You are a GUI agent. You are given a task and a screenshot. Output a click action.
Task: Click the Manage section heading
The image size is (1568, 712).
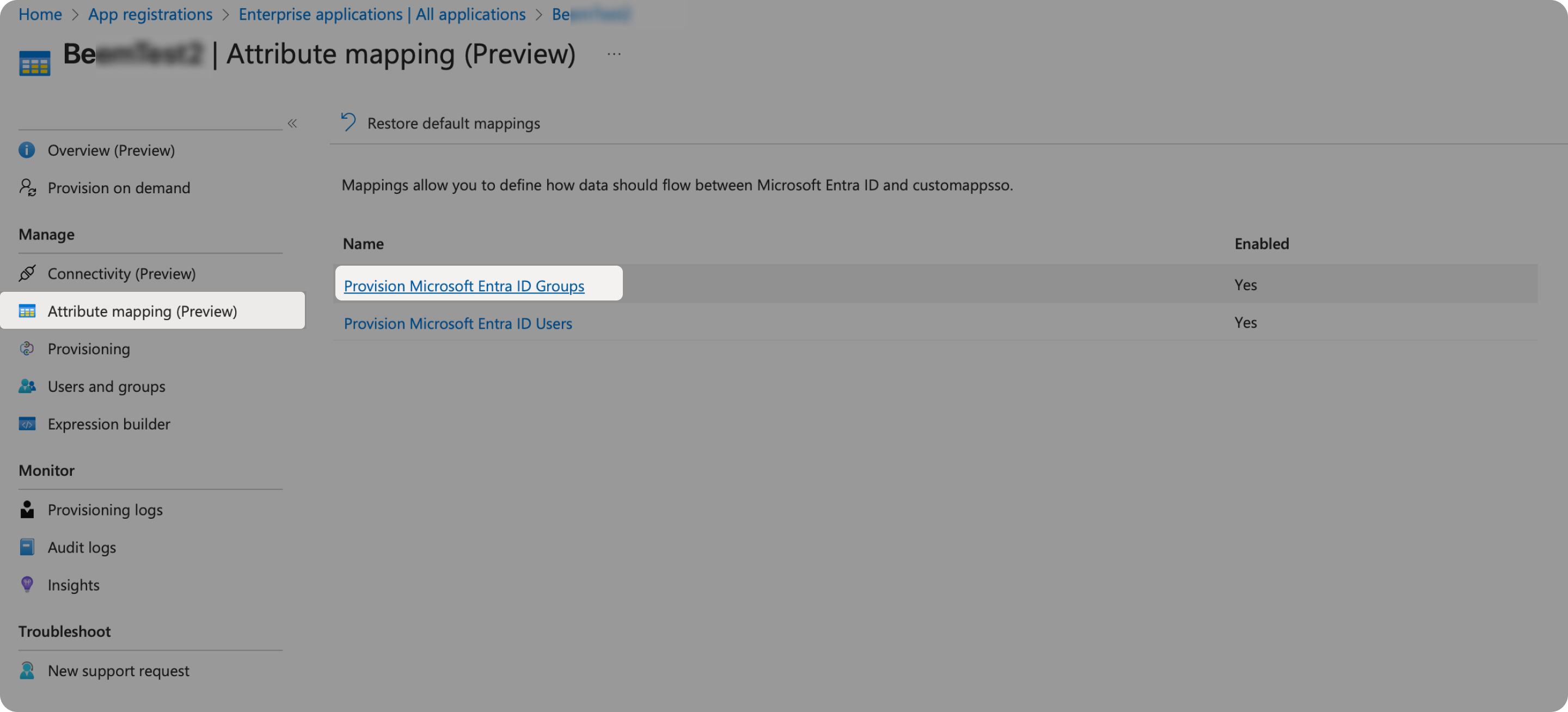point(46,234)
